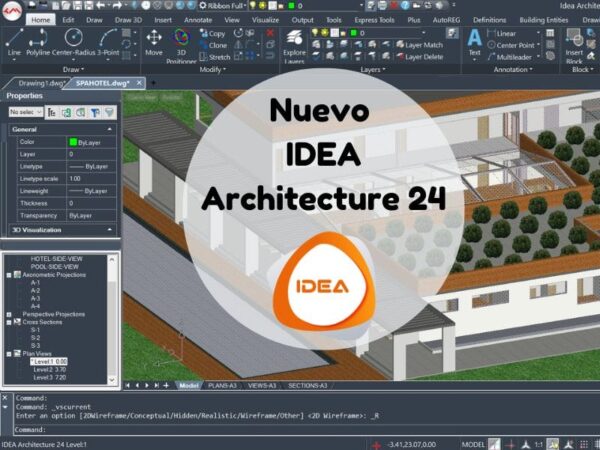Select the Level1 0.00 plan view

click(49, 361)
